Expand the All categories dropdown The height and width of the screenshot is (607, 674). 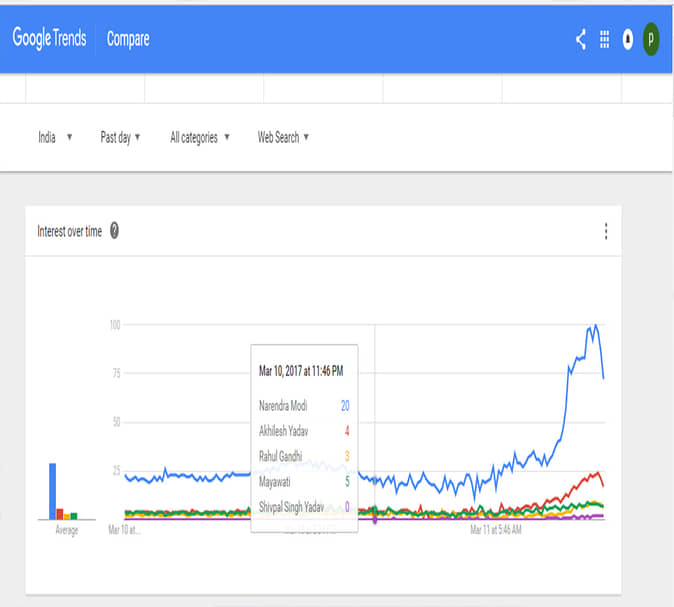[x=200, y=137]
